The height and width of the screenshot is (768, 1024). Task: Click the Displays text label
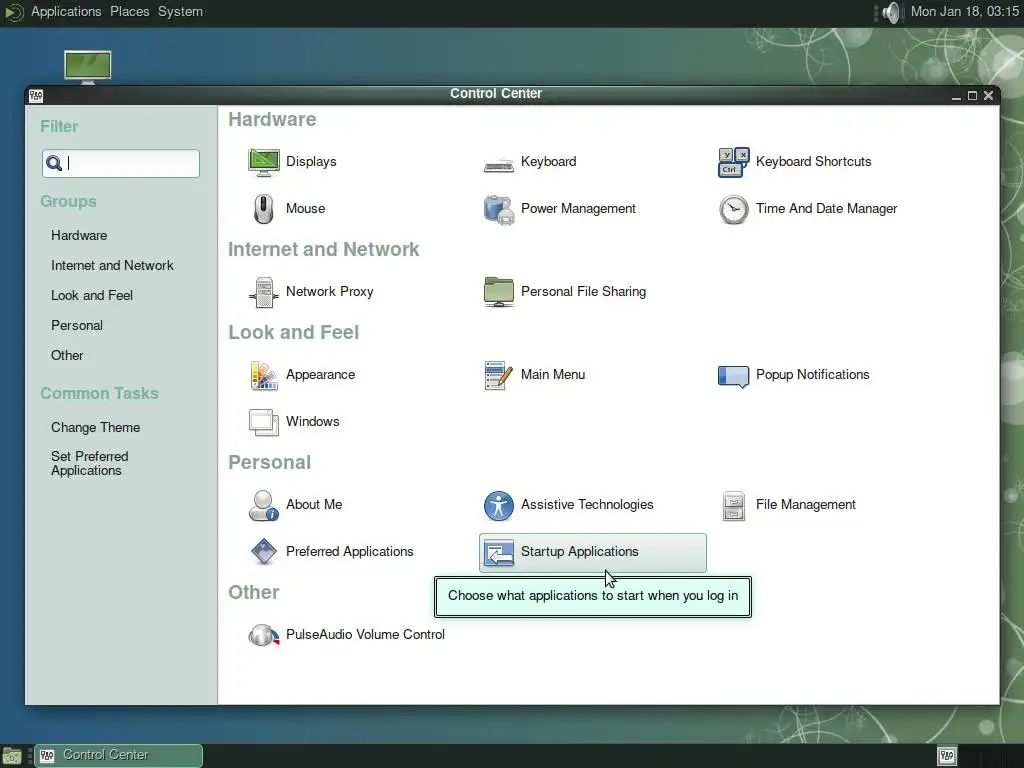pos(311,162)
